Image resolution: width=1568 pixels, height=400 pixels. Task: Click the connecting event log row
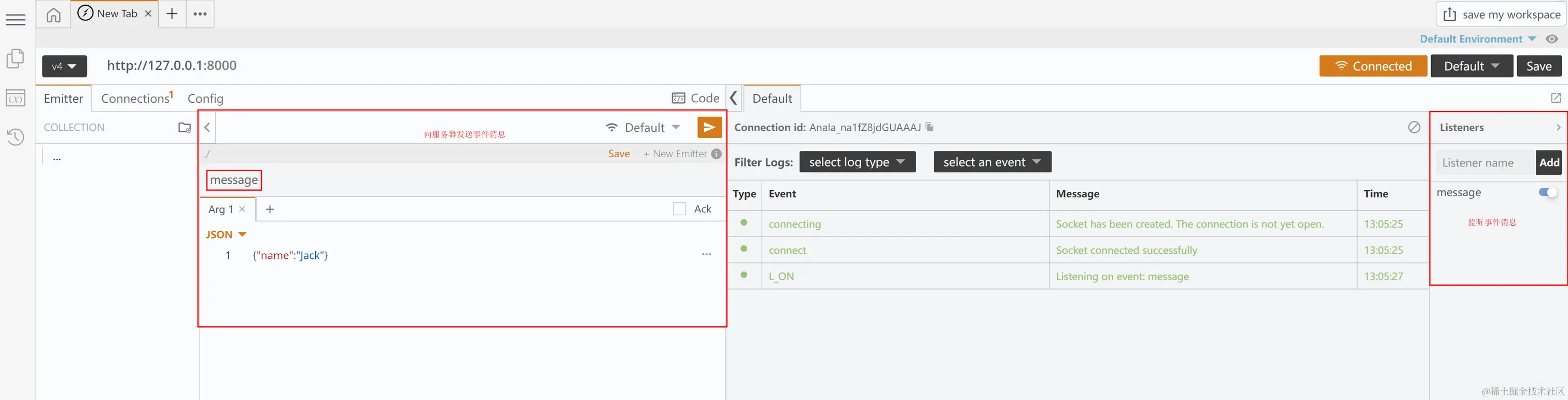tap(1078, 224)
